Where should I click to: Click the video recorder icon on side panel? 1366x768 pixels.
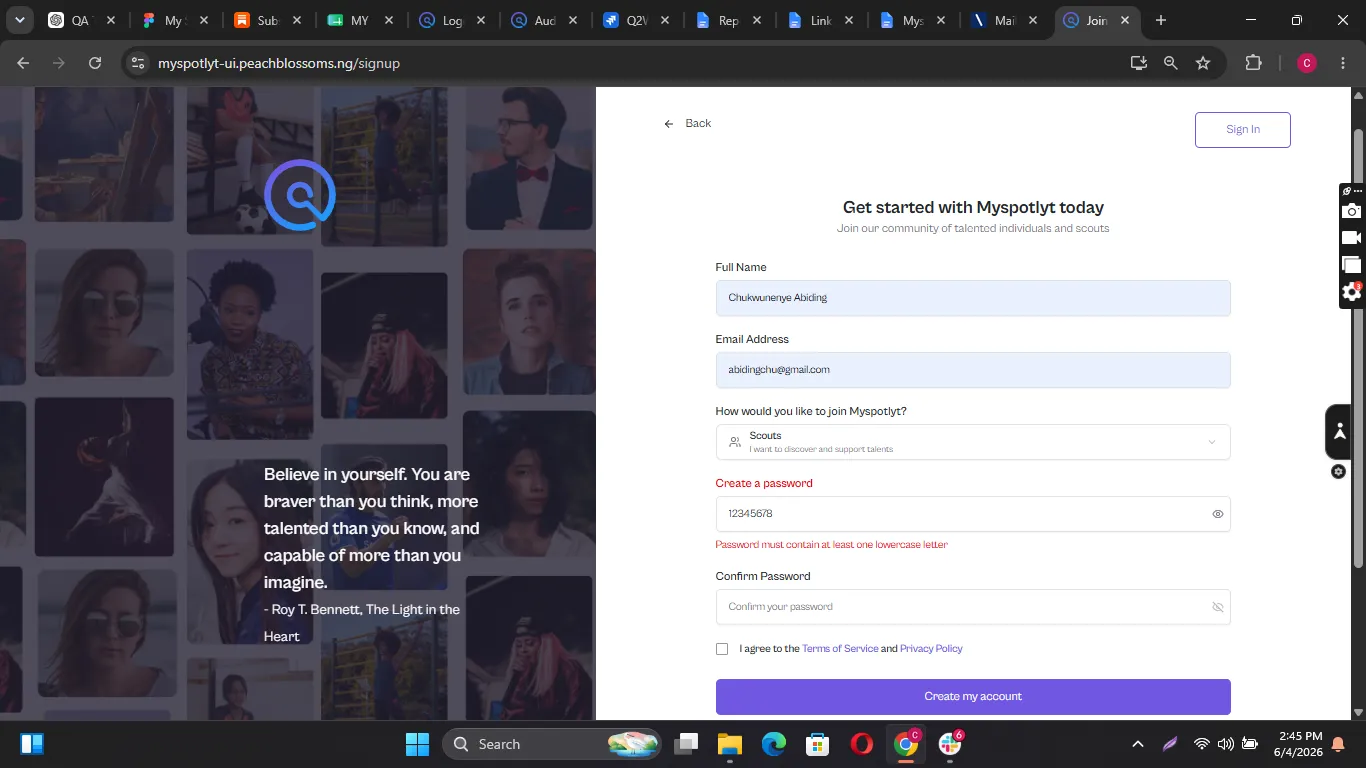(x=1352, y=238)
